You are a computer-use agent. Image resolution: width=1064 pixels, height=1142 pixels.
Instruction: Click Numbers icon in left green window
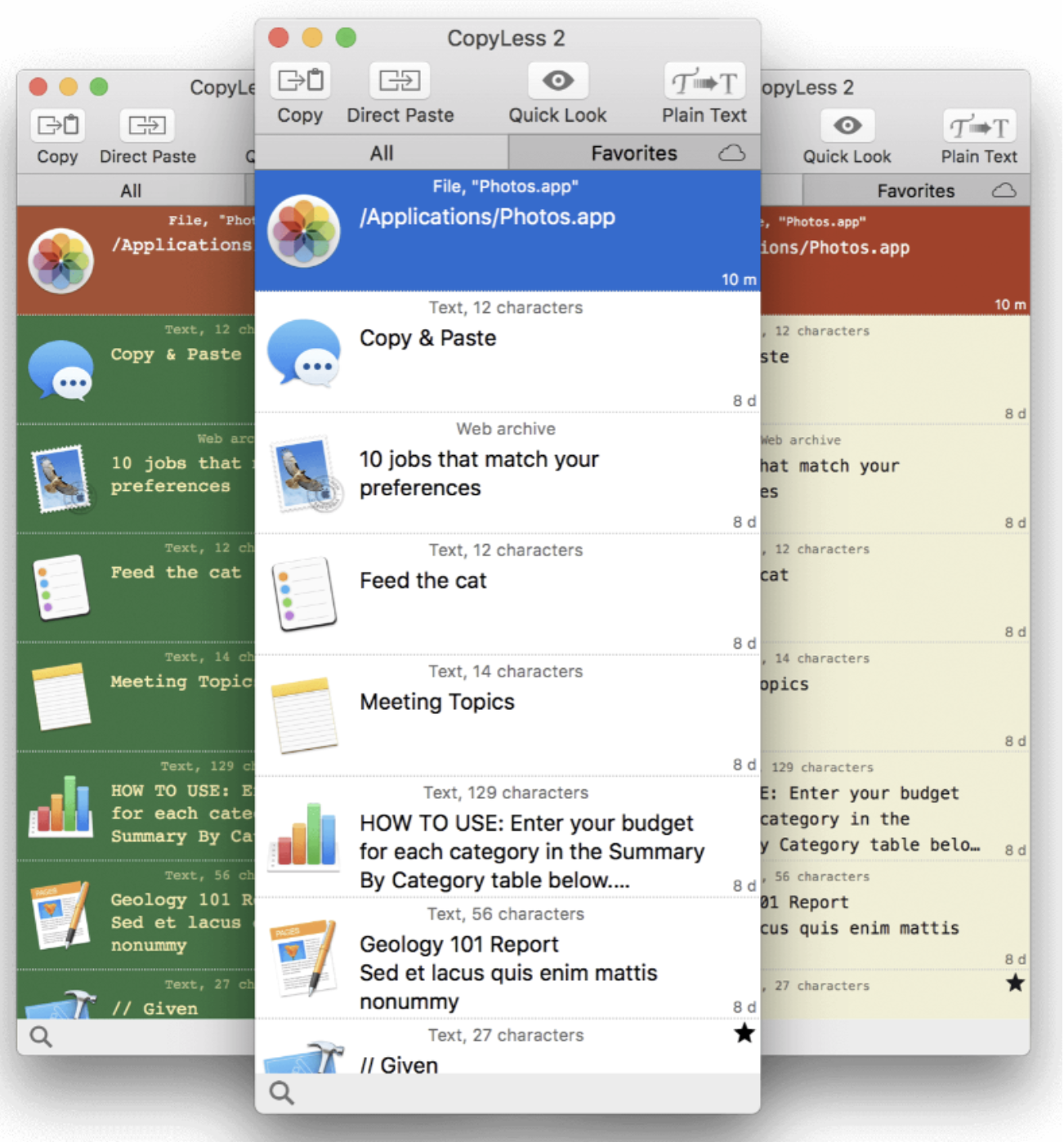point(60,806)
